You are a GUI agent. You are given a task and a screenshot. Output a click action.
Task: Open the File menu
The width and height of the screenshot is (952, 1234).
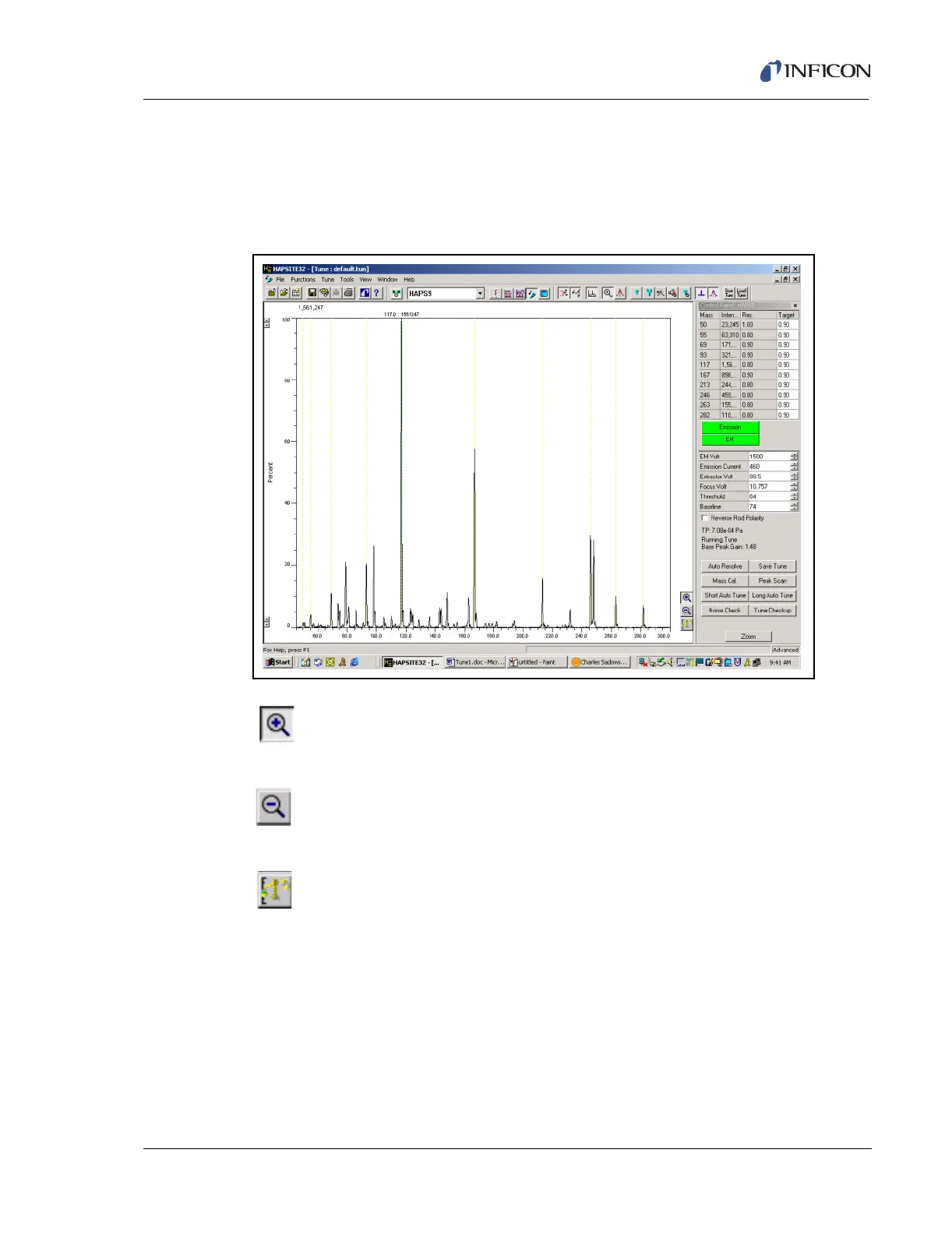[x=280, y=280]
